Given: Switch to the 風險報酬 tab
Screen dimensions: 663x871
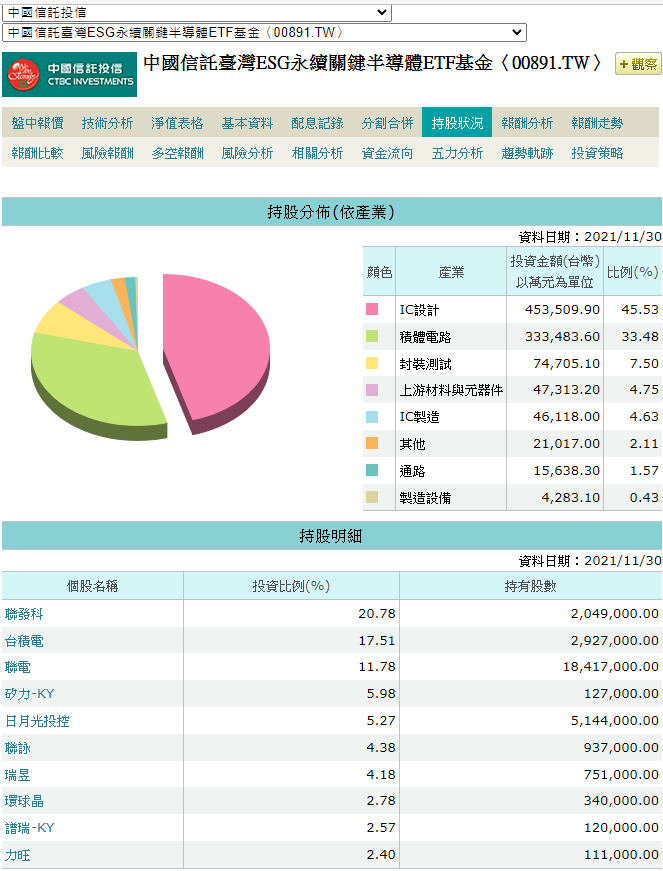Looking at the screenshot, I should pos(107,153).
